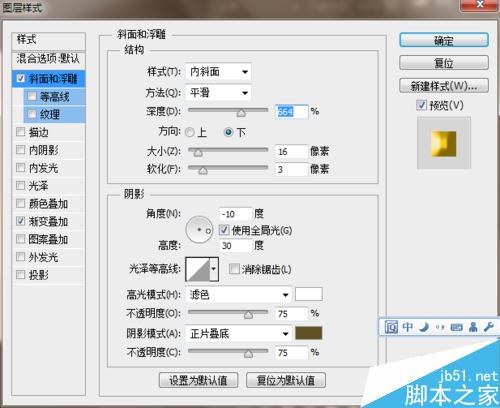
Task: Enable 消除锯齿 checkbox
Action: (x=234, y=269)
